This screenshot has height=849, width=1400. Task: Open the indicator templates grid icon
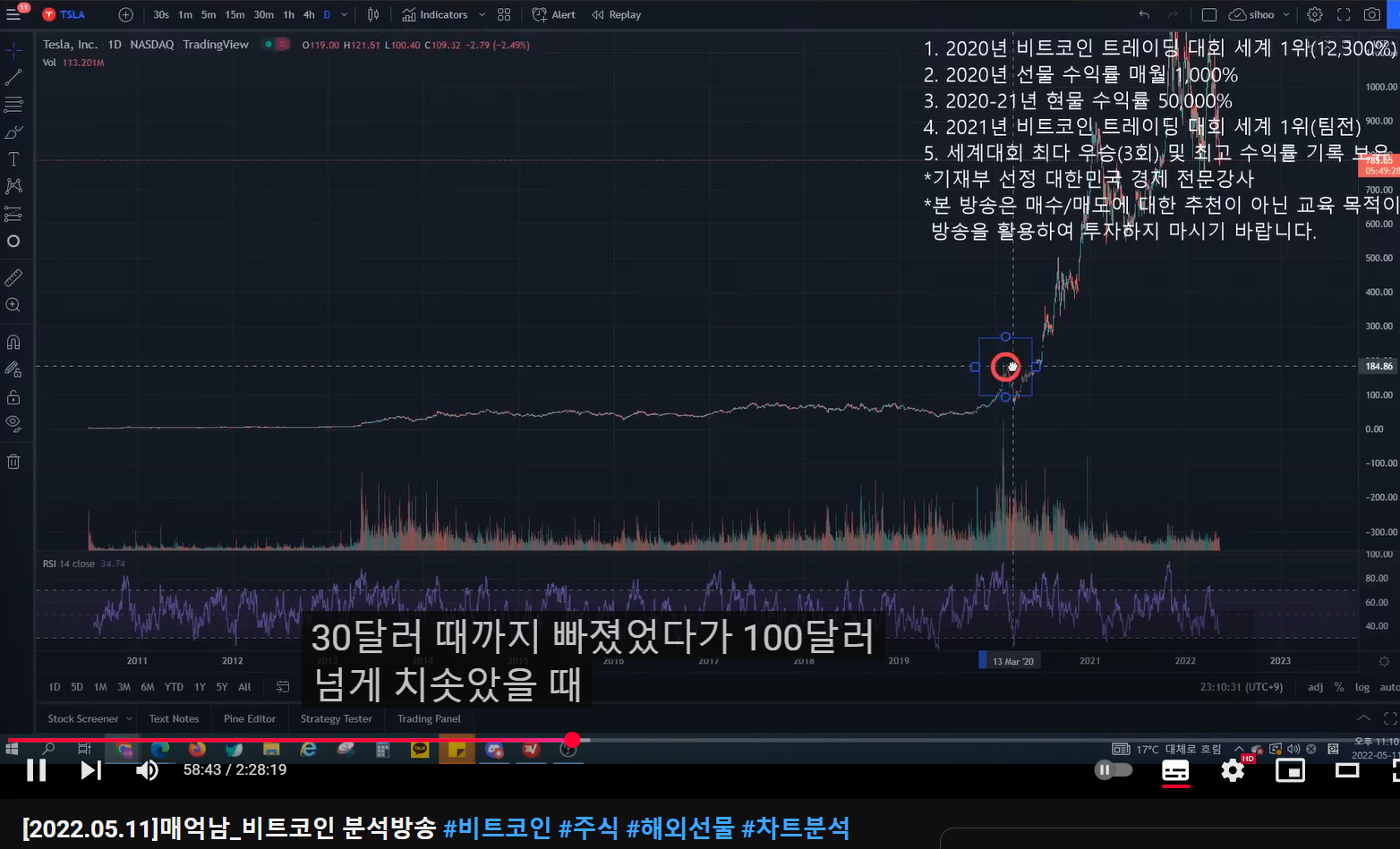504,14
